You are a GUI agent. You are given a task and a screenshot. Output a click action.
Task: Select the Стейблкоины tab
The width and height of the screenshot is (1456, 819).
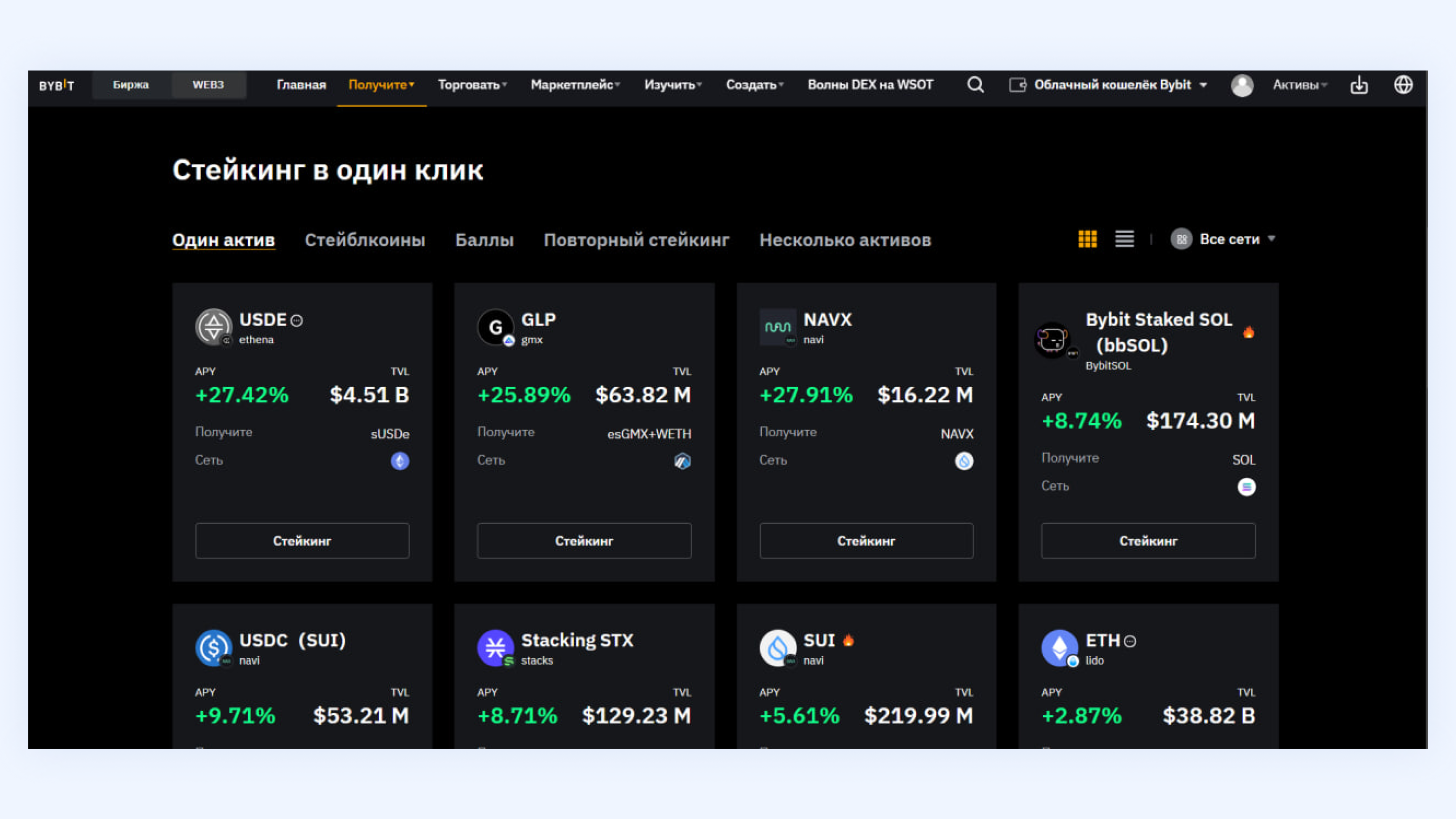coord(365,240)
